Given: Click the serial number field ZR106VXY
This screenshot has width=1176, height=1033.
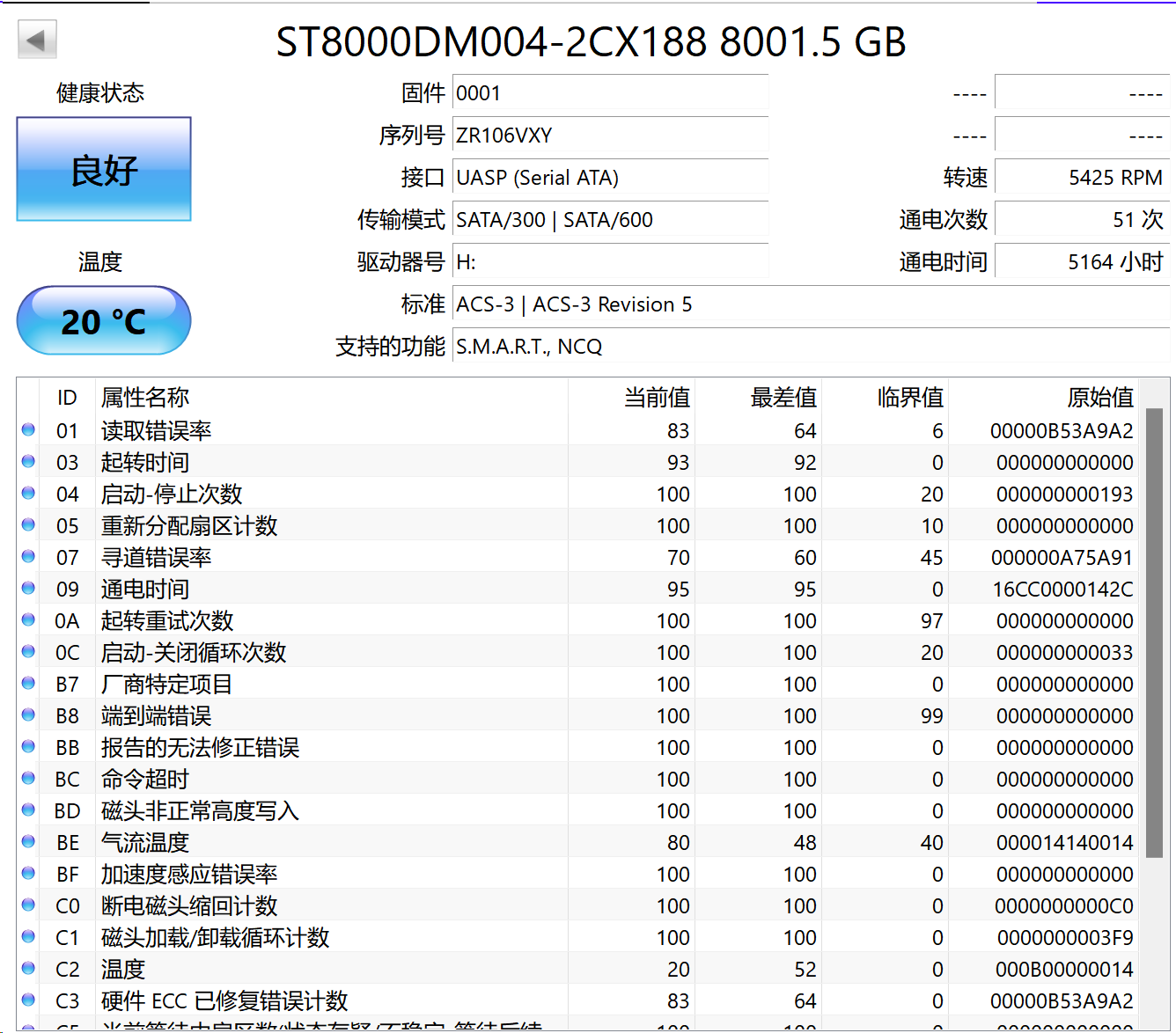Looking at the screenshot, I should click(609, 136).
